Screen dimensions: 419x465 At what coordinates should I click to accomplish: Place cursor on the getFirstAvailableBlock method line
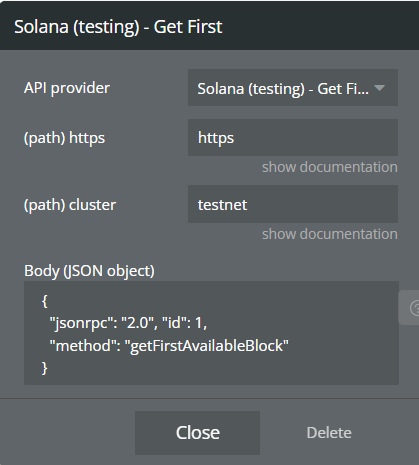pyautogui.click(x=169, y=346)
